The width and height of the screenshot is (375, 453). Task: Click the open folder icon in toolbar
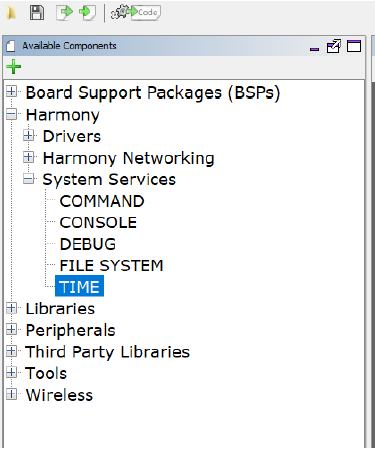click(11, 13)
